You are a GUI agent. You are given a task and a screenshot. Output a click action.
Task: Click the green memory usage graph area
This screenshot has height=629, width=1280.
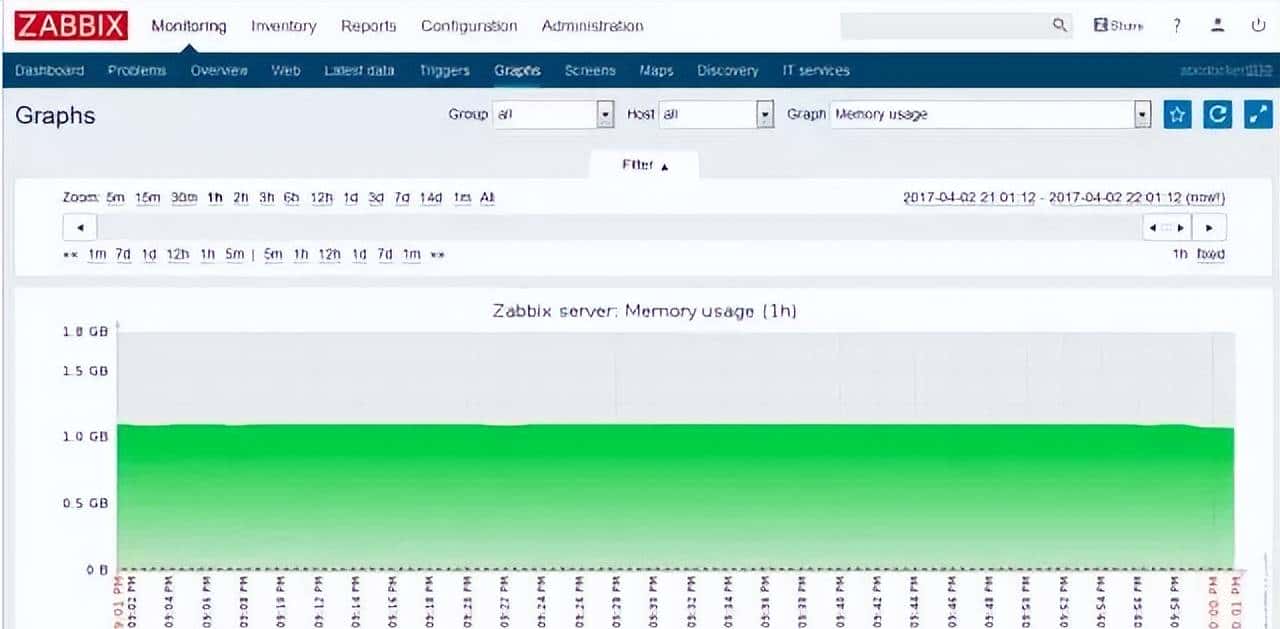(x=676, y=497)
